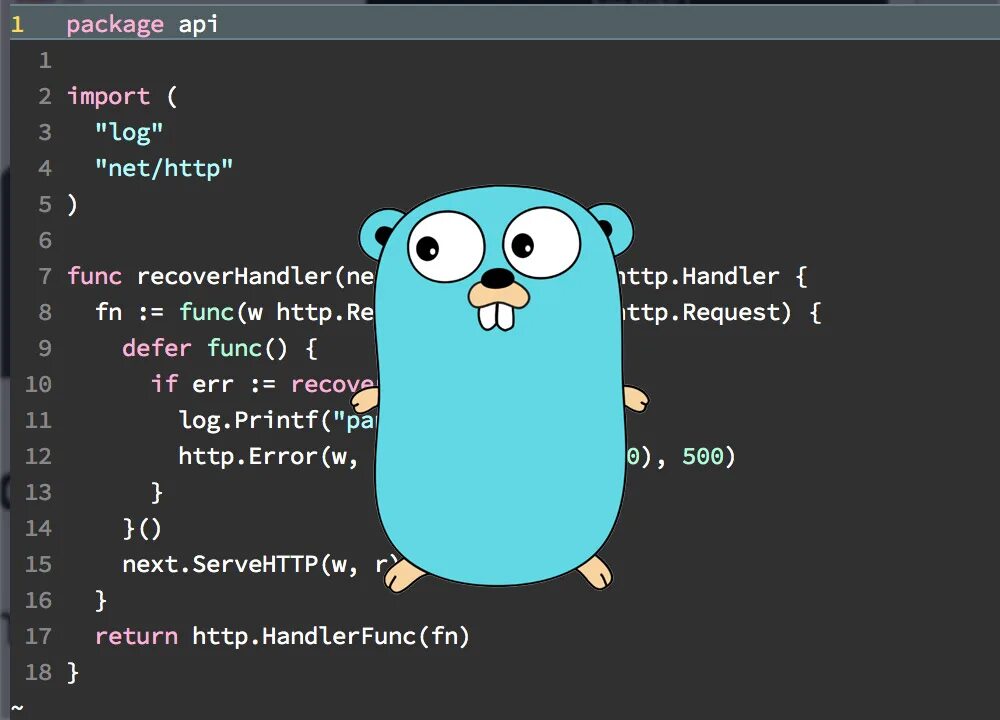1000x720 pixels.
Task: Click the closing parenthesis on line 5
Action: [72, 205]
